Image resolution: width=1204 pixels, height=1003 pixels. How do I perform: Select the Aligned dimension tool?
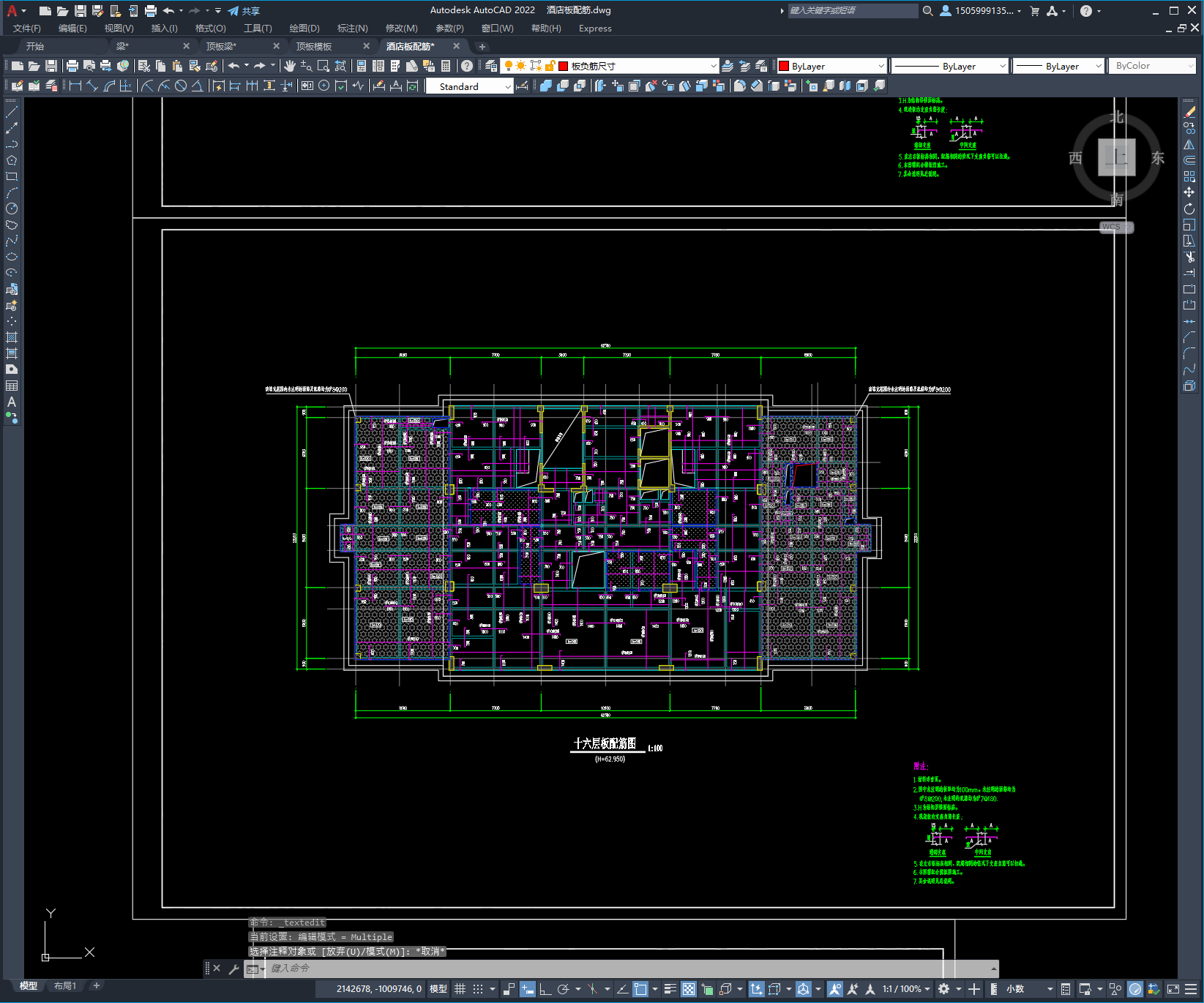tap(92, 86)
